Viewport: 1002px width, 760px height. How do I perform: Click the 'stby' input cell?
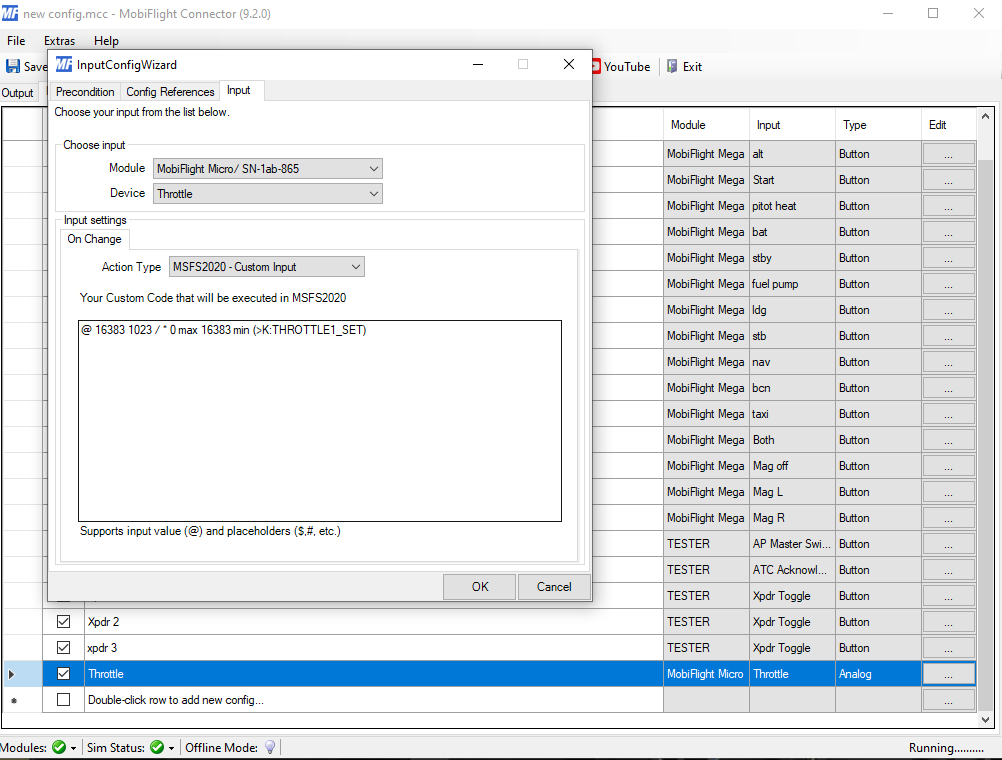792,258
